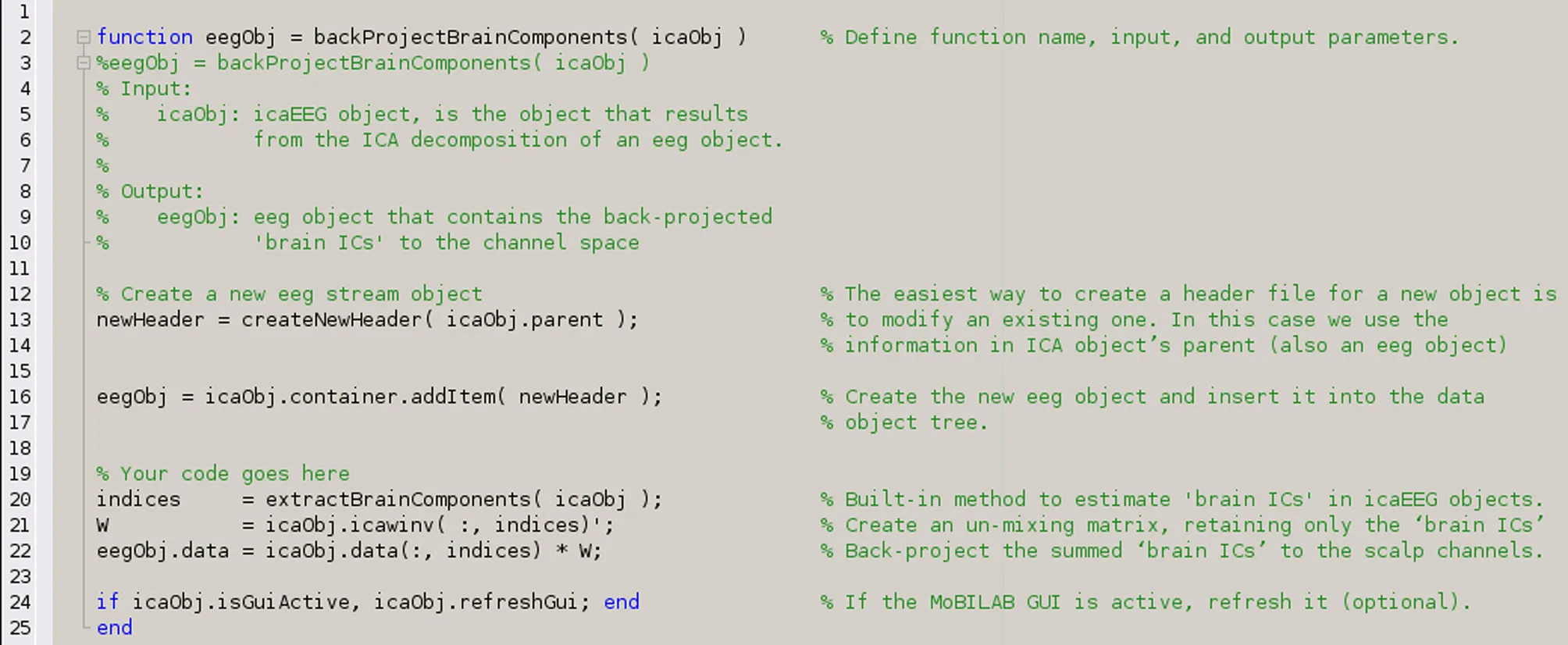The width and height of the screenshot is (1568, 645).
Task: Place cursor on the 'function' keyword
Action: (144, 37)
